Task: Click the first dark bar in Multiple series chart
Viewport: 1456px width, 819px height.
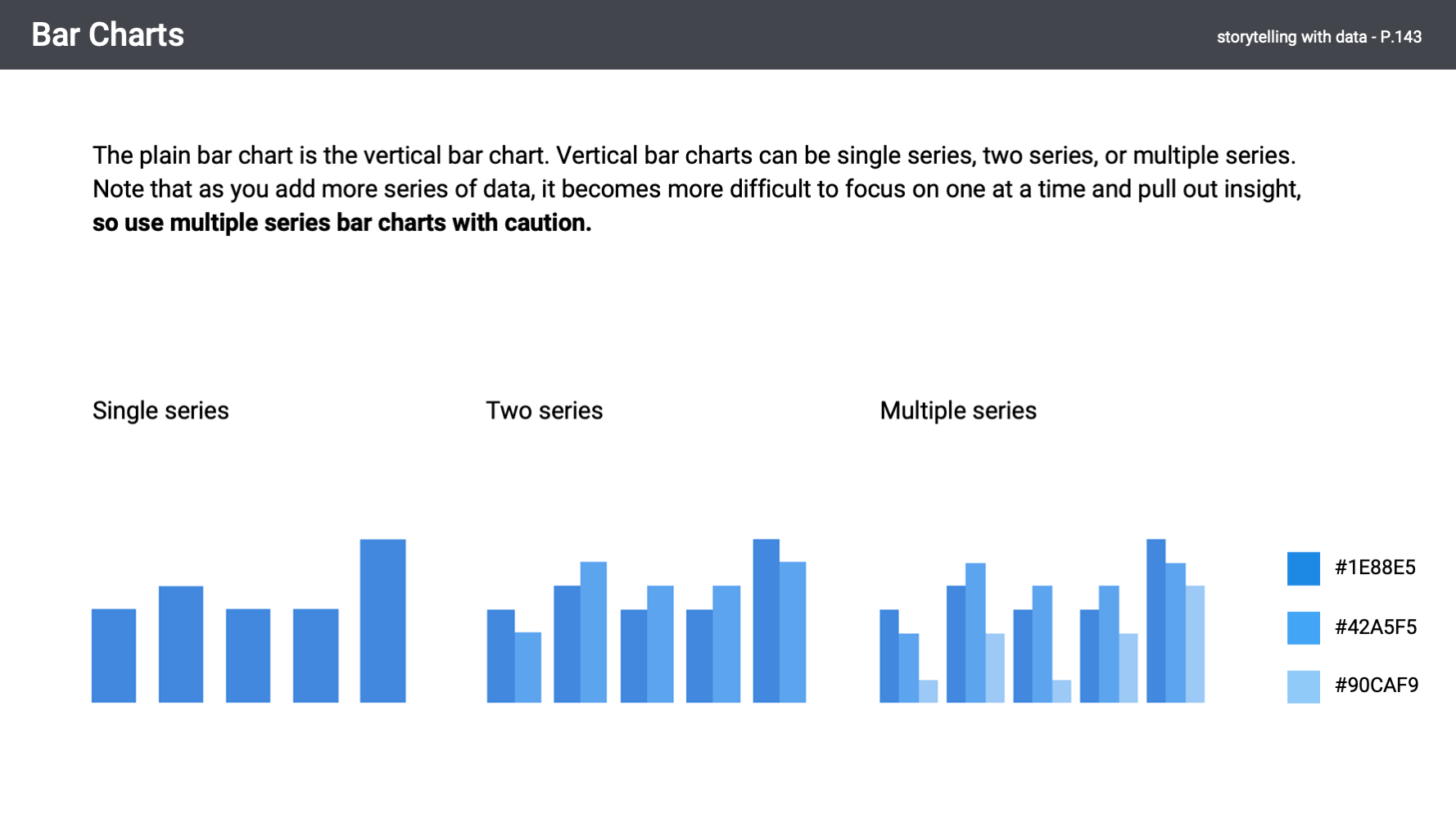Action: tap(889, 655)
